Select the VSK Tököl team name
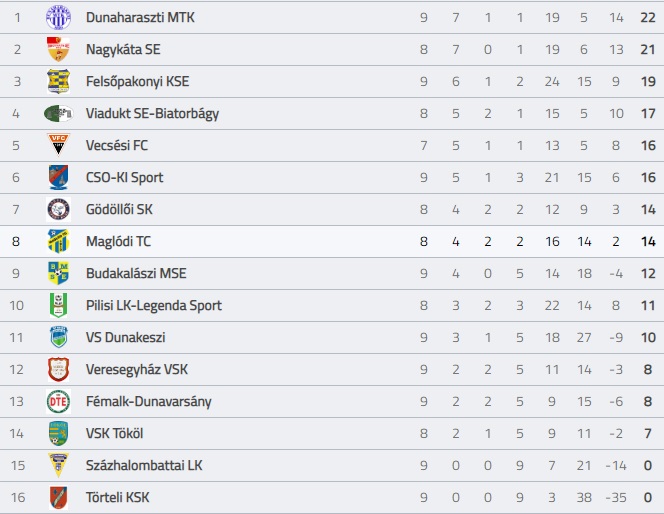The width and height of the screenshot is (664, 514). pos(114,434)
